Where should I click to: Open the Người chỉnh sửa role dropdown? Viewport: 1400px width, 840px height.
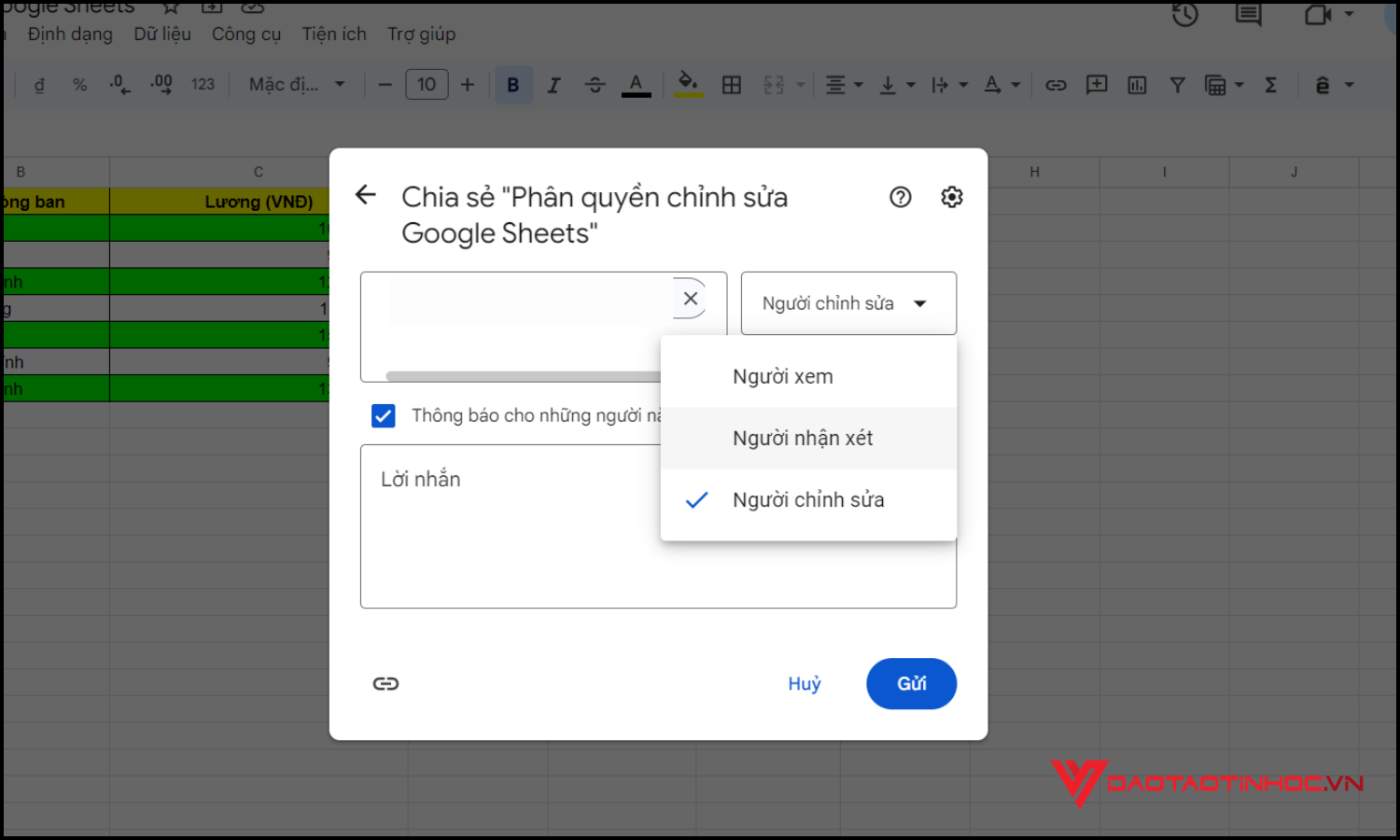847,302
